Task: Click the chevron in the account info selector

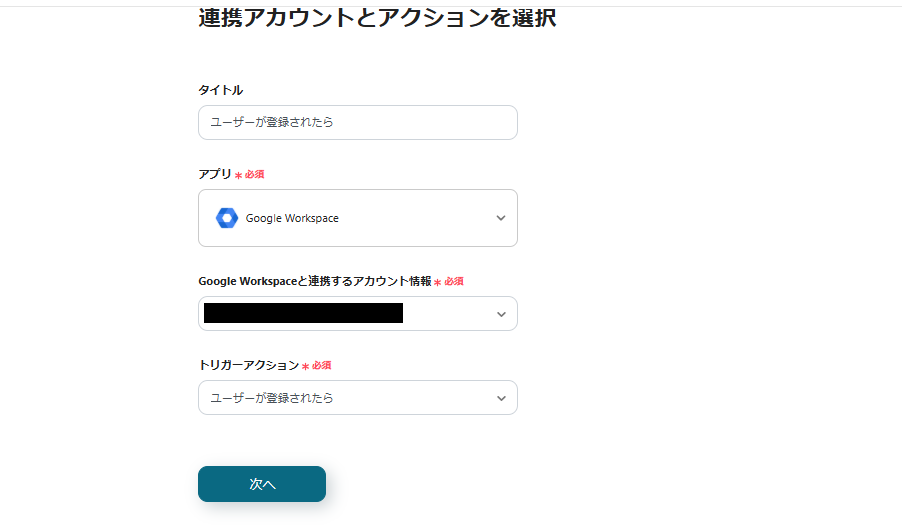Action: point(501,314)
